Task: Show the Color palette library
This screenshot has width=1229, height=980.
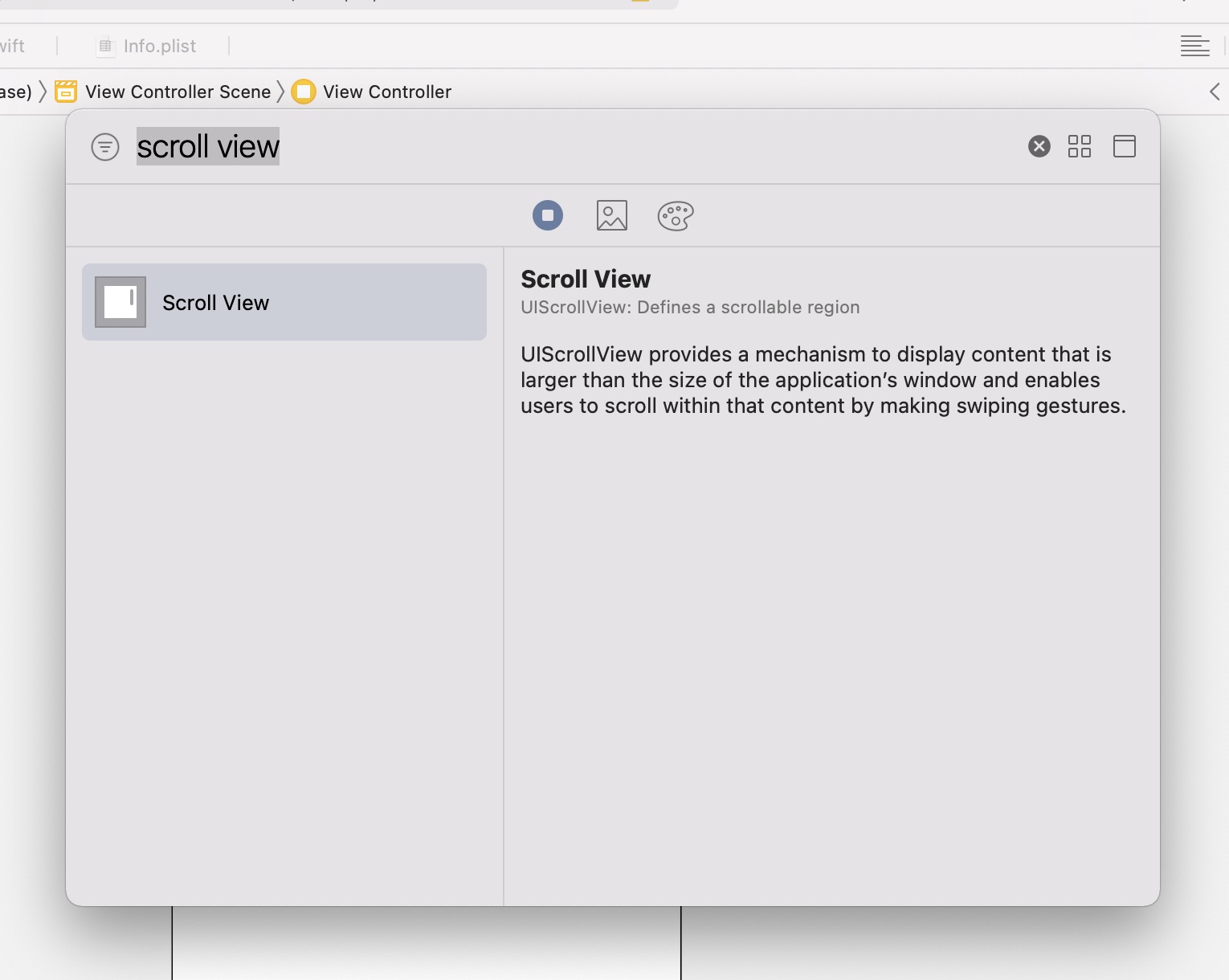Action: tap(675, 215)
